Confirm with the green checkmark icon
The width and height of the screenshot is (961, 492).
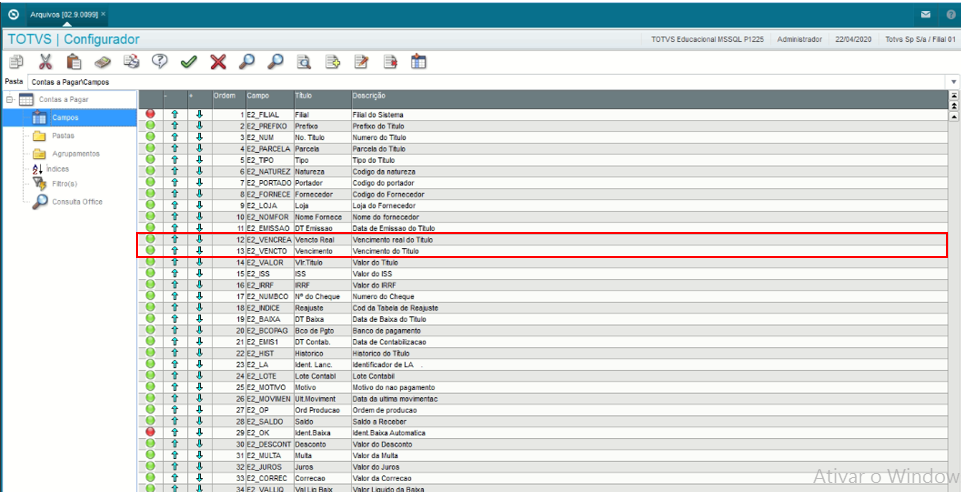click(x=188, y=62)
